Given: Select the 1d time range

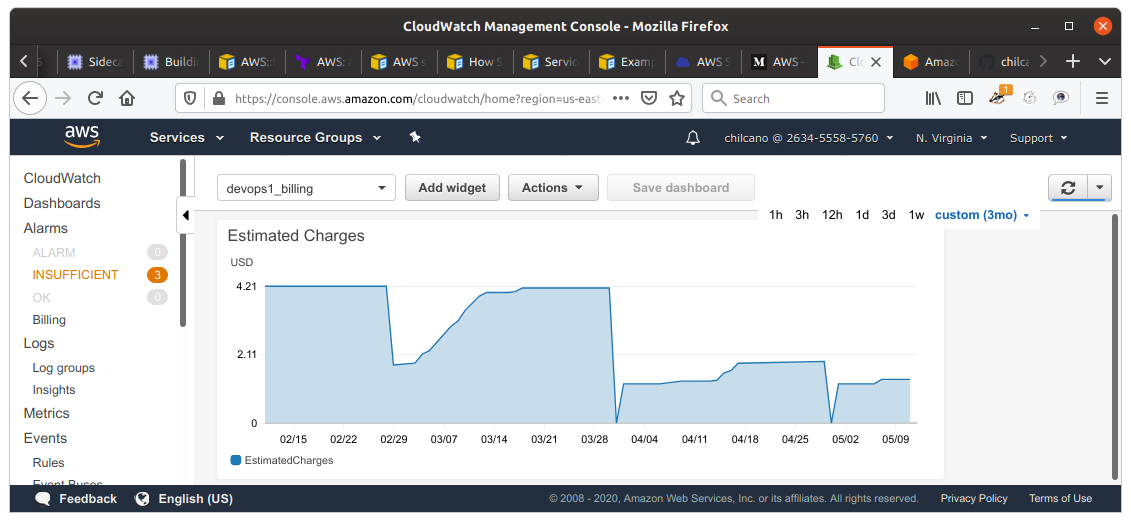Looking at the screenshot, I should tap(862, 215).
